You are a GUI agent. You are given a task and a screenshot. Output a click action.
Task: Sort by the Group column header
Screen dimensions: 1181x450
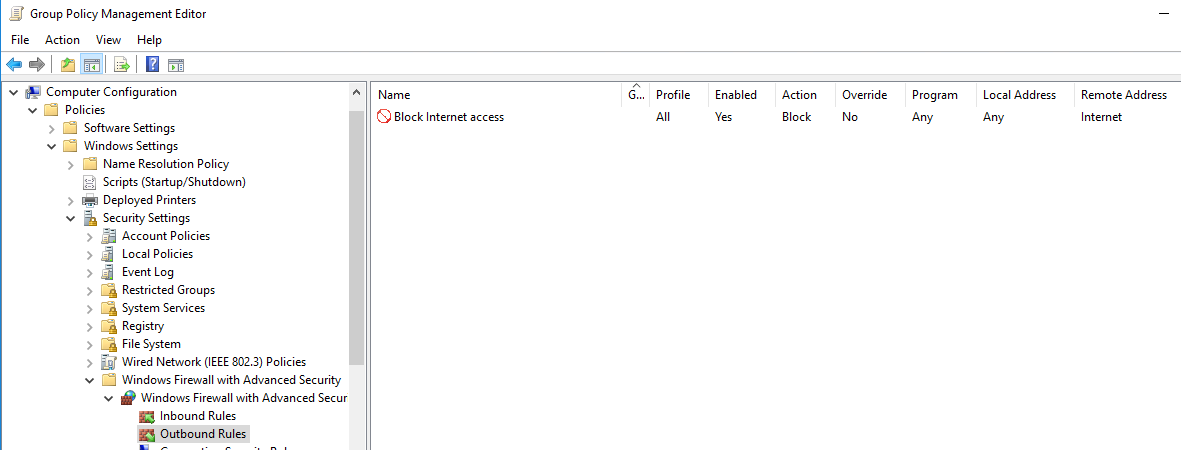636,95
